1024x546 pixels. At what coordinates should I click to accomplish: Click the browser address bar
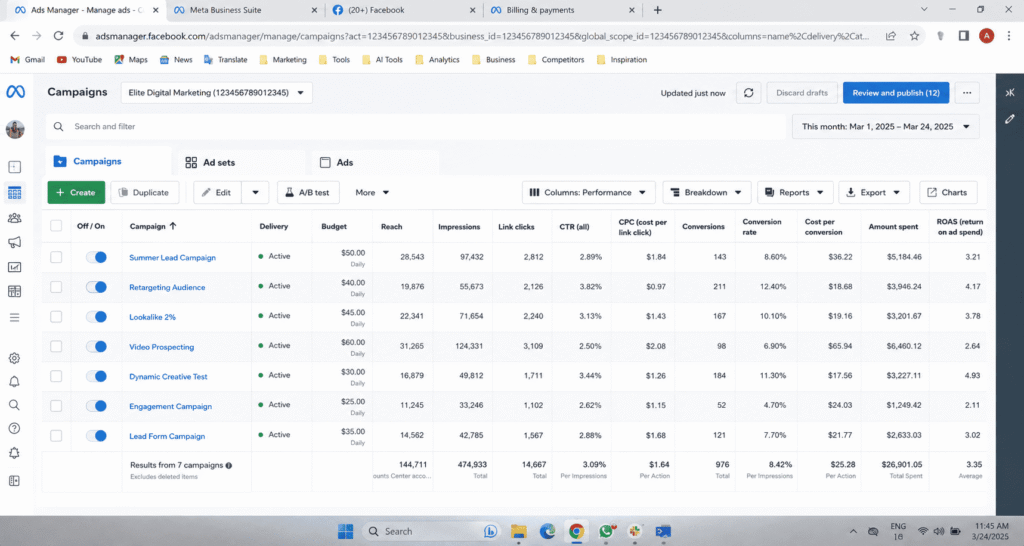(482, 36)
